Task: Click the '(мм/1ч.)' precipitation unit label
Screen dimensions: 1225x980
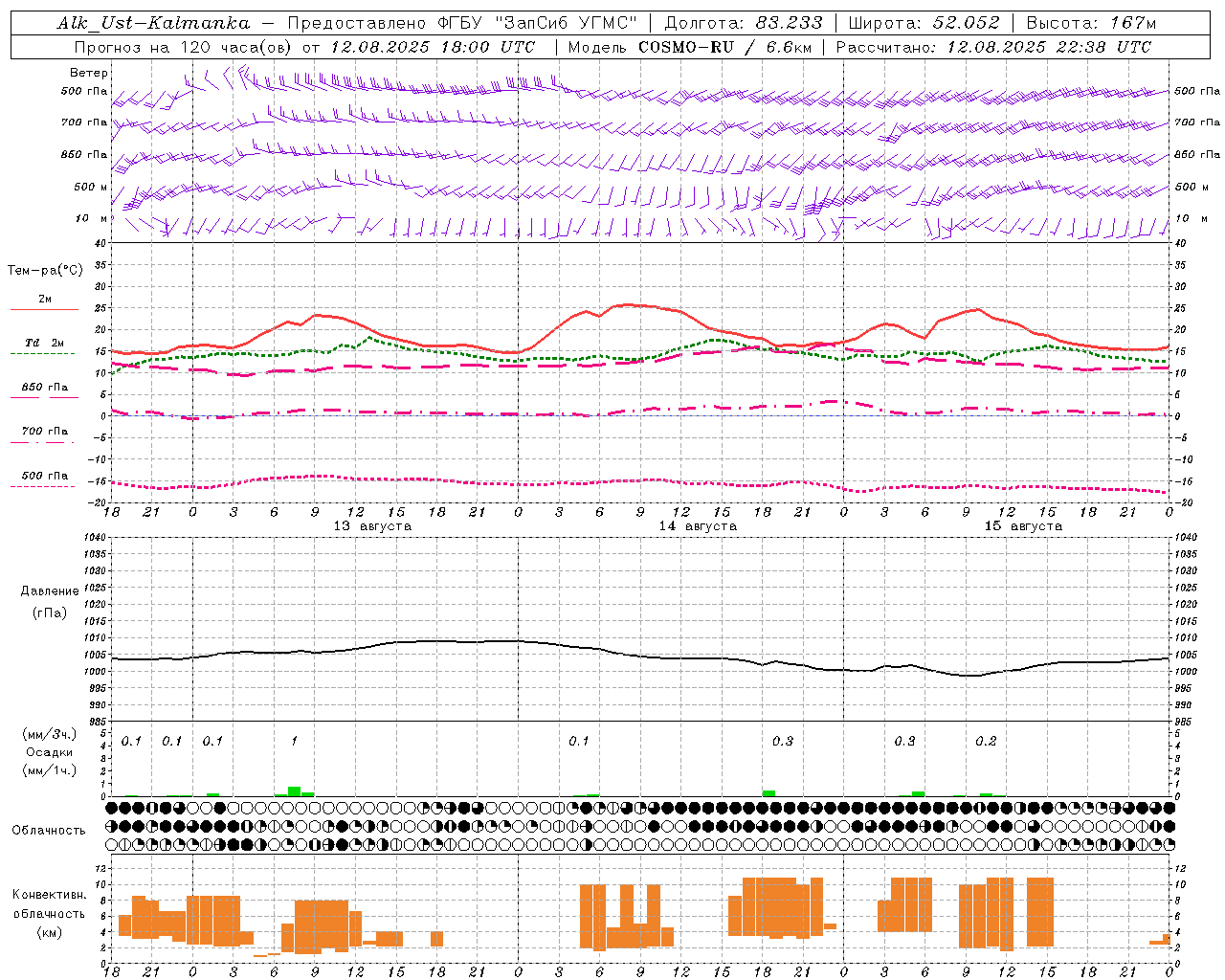Action: click(x=50, y=770)
